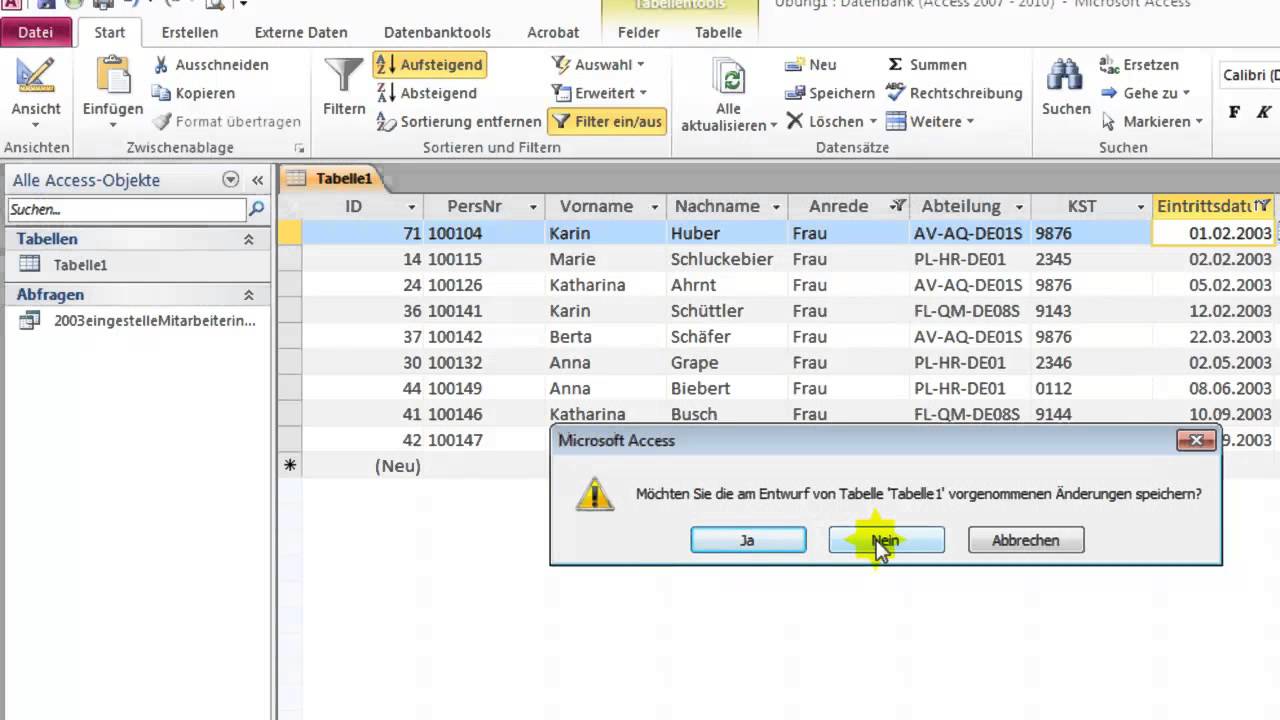The width and height of the screenshot is (1280, 720).
Task: Sort descending with Absteigend
Action: tap(427, 93)
